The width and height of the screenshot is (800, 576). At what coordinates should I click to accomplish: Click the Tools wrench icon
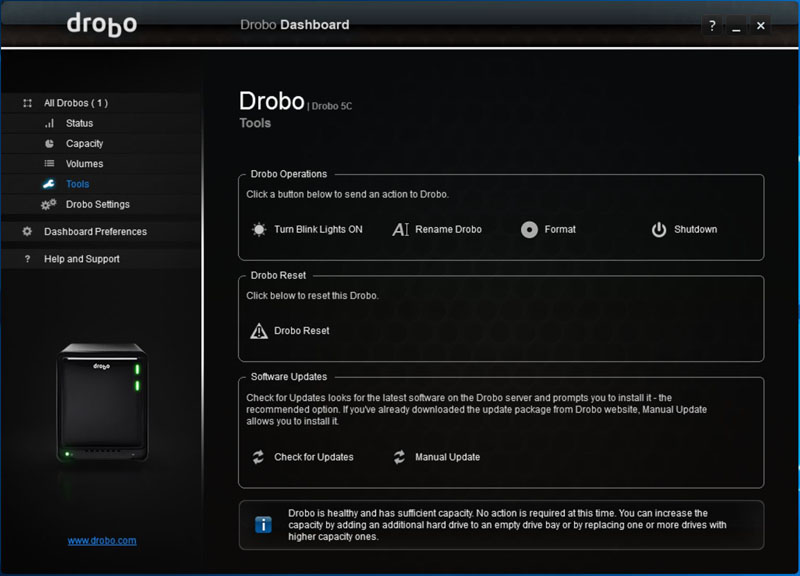[x=49, y=184]
